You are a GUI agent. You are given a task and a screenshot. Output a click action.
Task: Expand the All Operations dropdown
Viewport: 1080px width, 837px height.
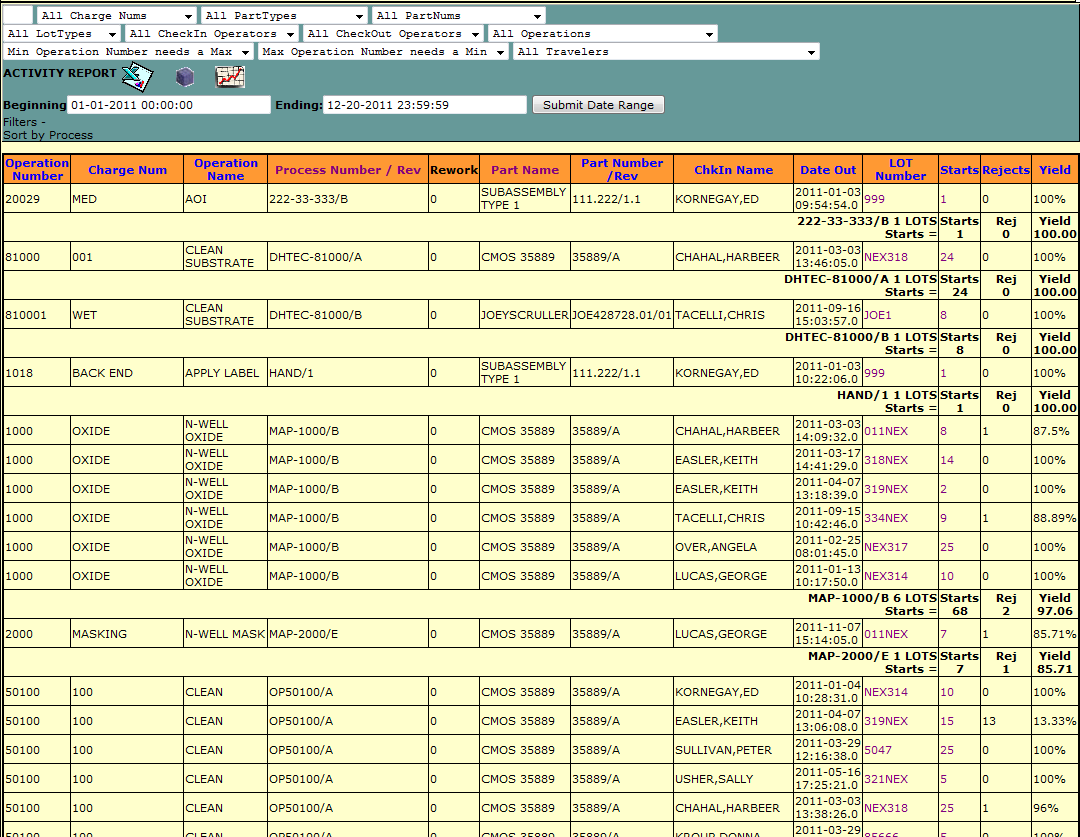[x=603, y=33]
